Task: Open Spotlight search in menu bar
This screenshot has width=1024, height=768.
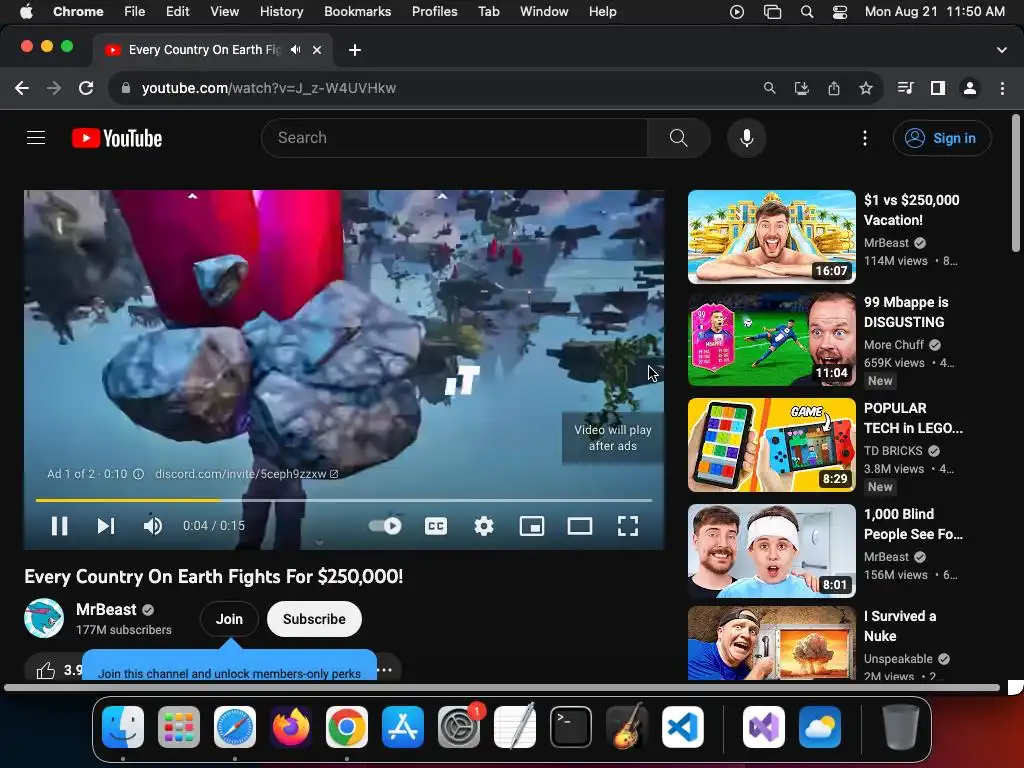Action: click(x=807, y=11)
